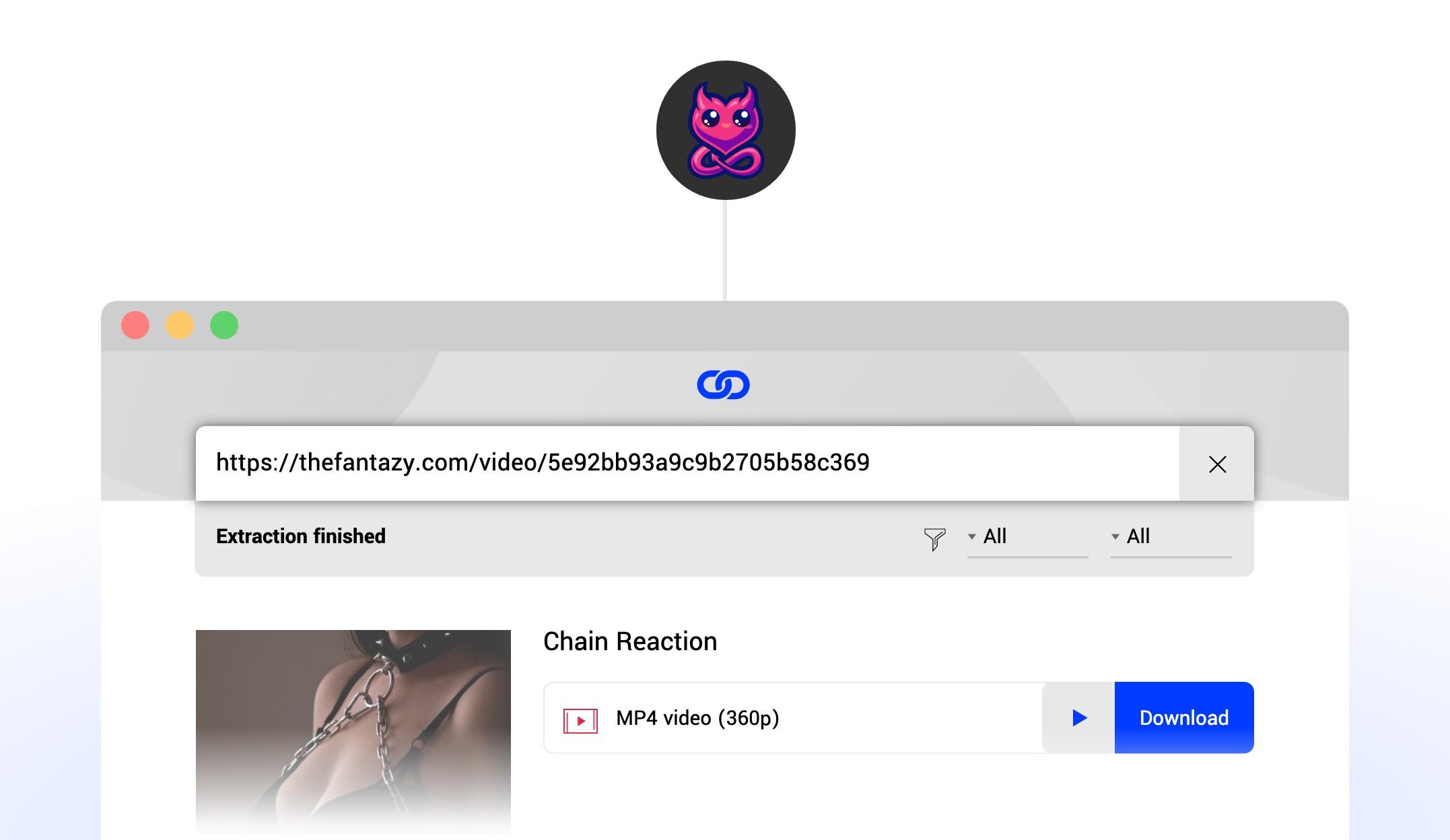Click the red close window button

pos(135,324)
